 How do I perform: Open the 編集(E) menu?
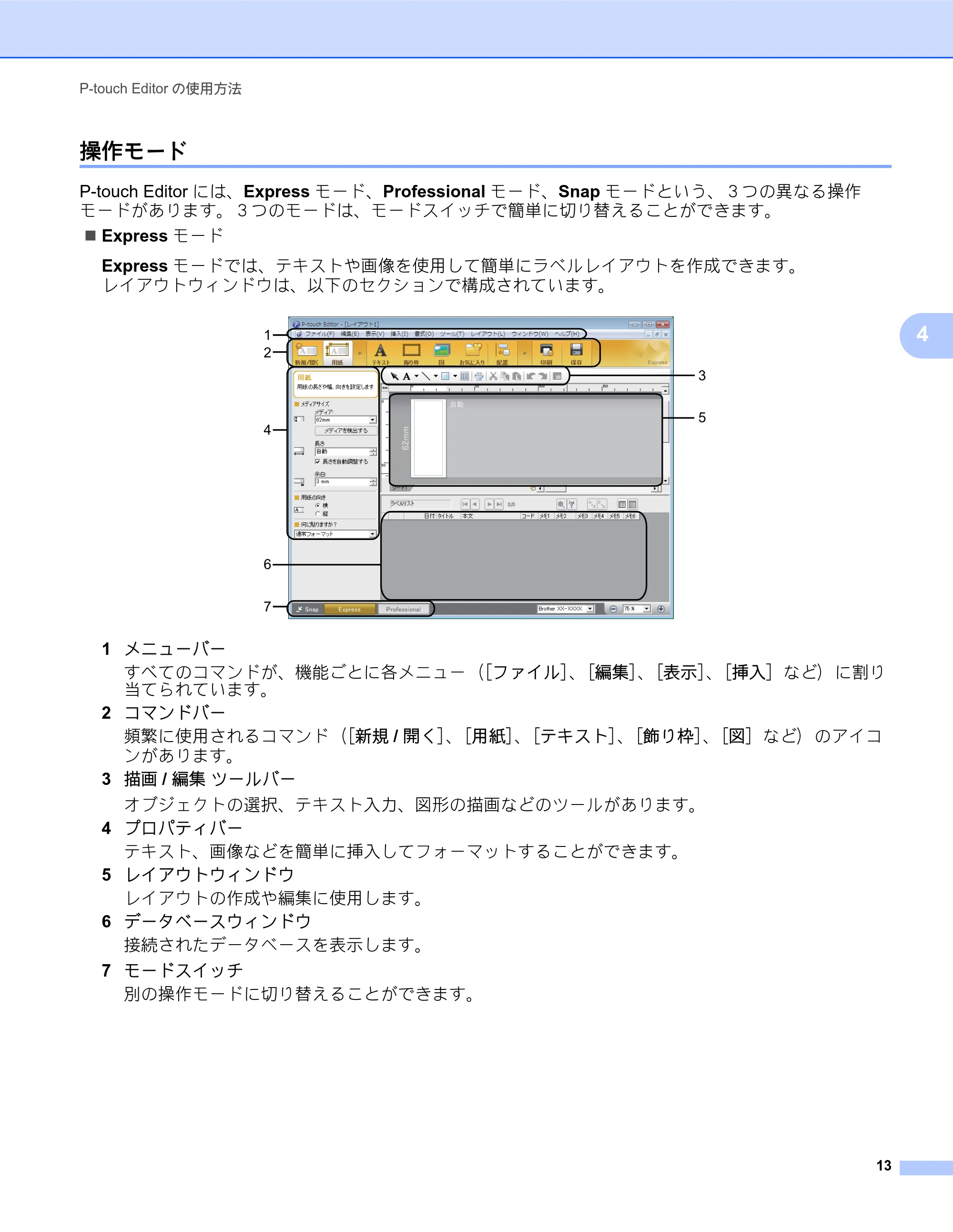(x=350, y=334)
